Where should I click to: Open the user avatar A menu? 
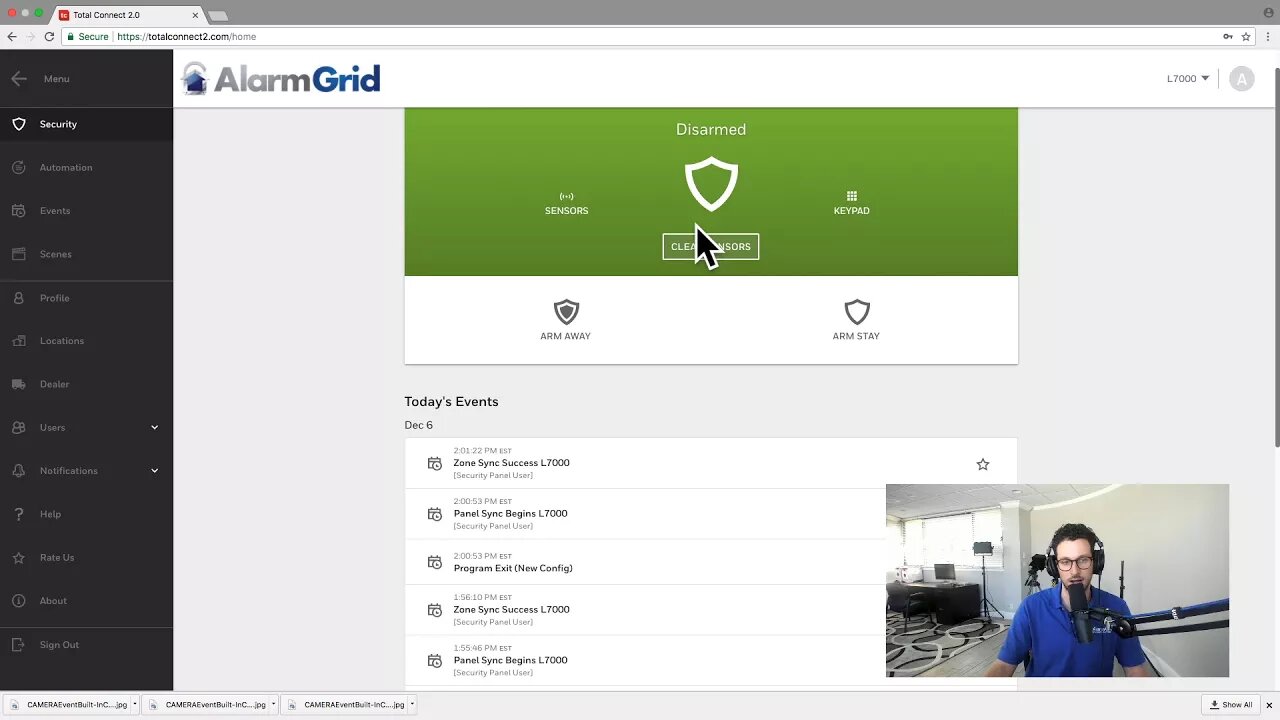click(1241, 79)
